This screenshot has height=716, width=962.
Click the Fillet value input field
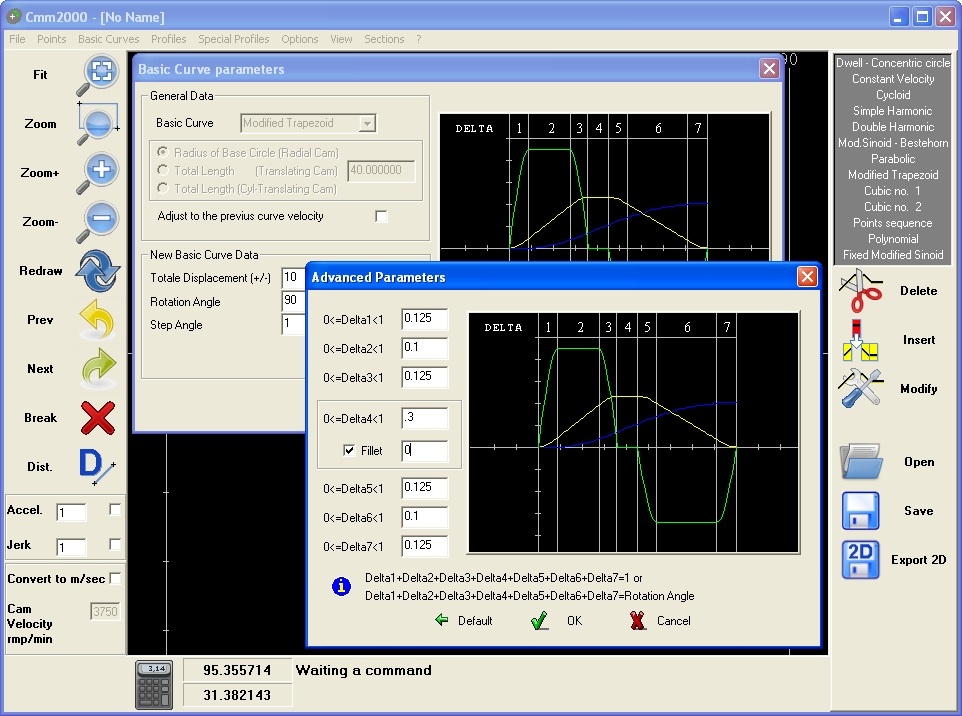click(425, 451)
